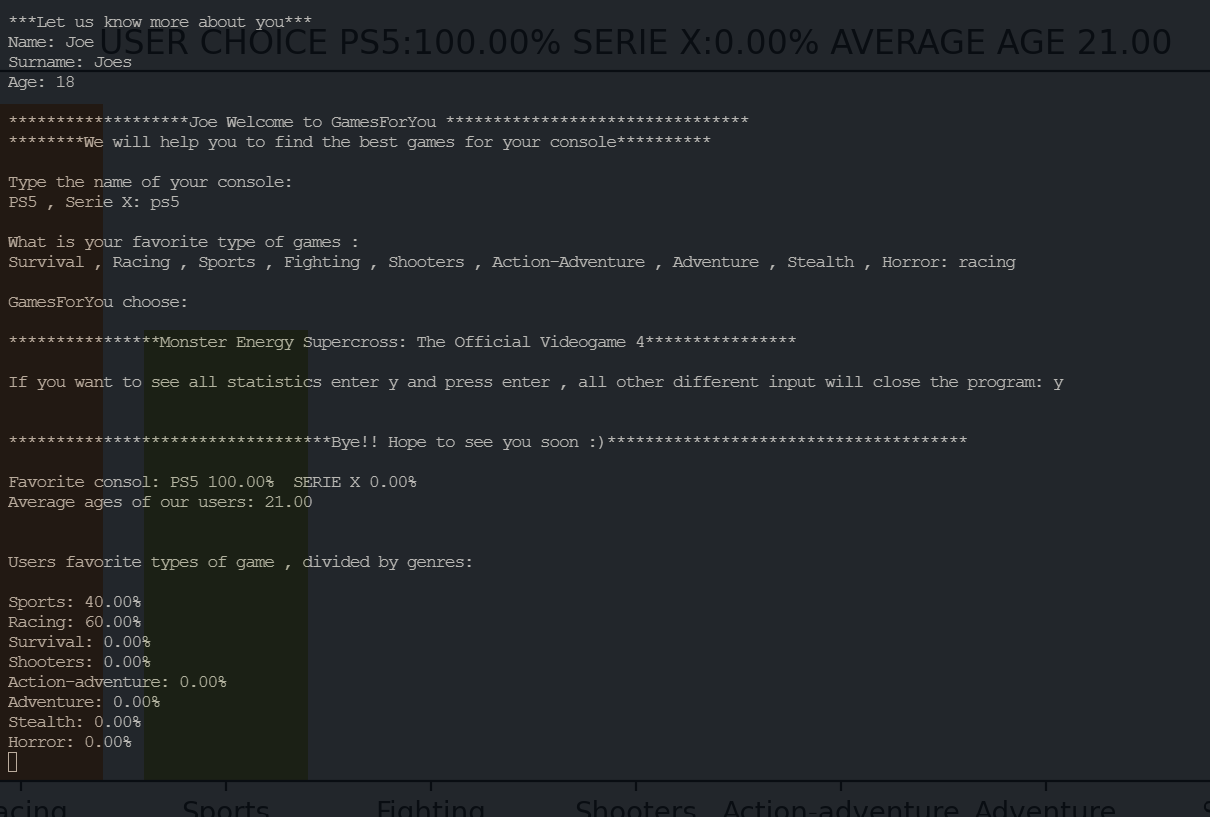The image size is (1210, 817).
Task: Select the Favorite consol statistics line
Action: (x=212, y=481)
